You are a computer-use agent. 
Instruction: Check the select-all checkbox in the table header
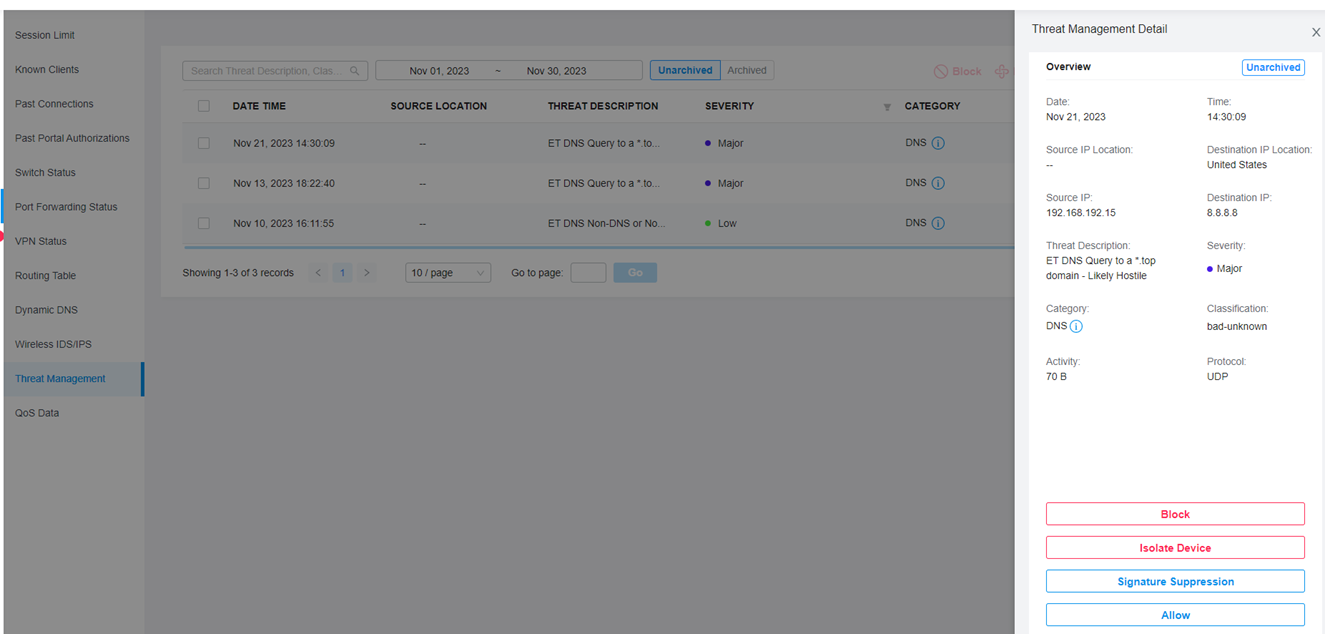tap(204, 105)
